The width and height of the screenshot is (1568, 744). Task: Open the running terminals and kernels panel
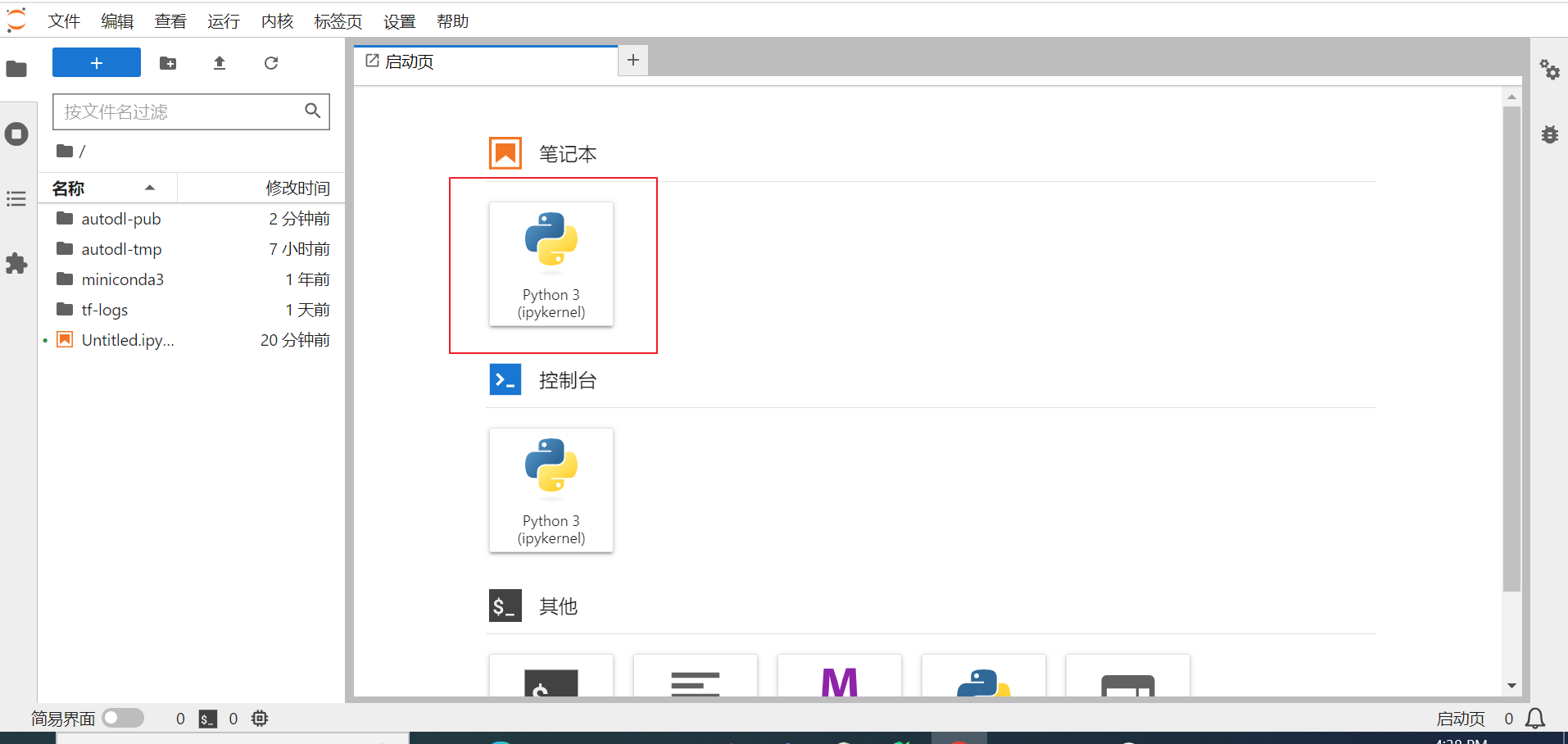16,134
